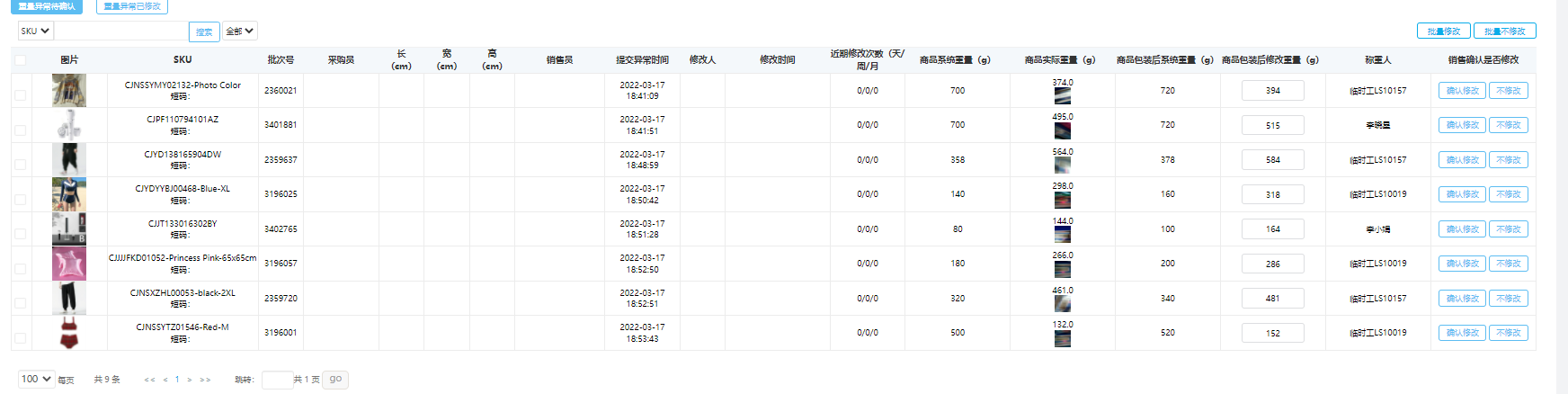Click the 批量修改 batch modify button
This screenshot has height=394, width=1568.
click(x=1443, y=31)
